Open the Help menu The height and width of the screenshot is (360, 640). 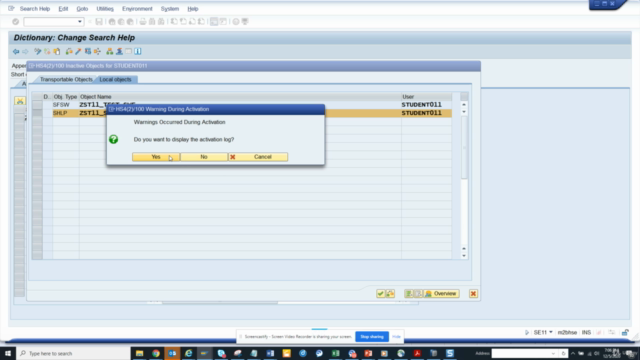coord(193,9)
